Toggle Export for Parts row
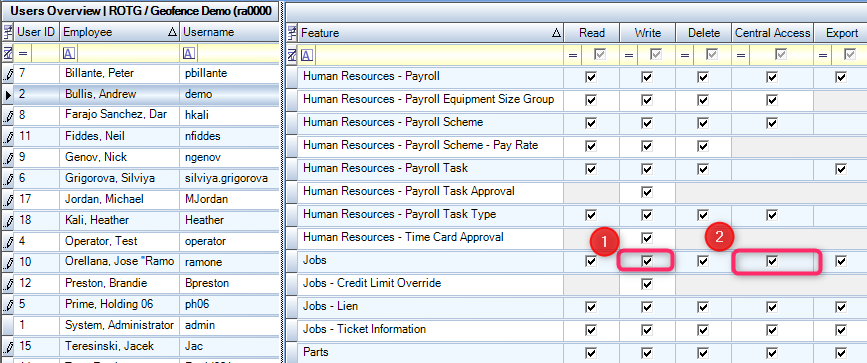 (x=841, y=352)
